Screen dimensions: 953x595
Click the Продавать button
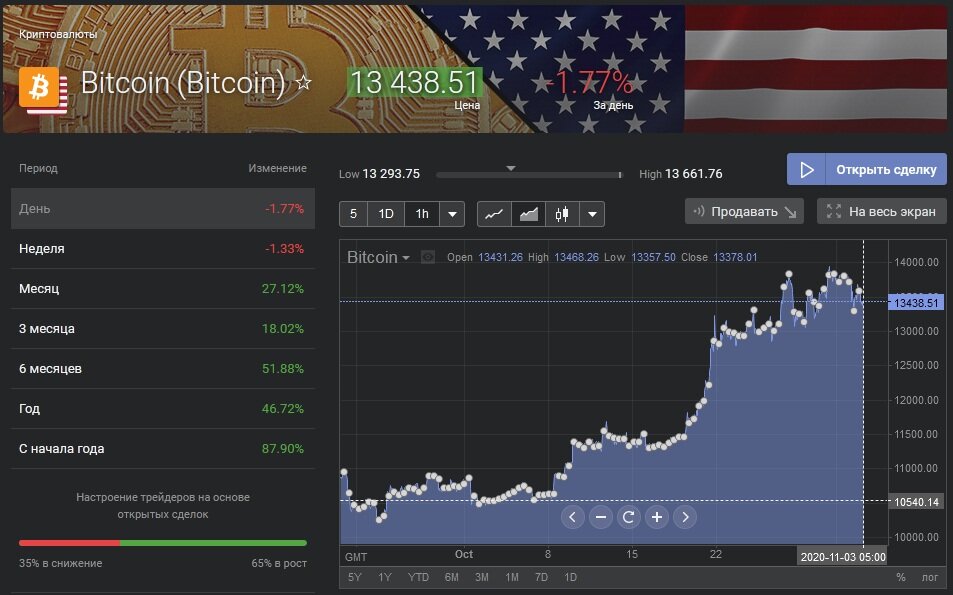click(x=744, y=211)
